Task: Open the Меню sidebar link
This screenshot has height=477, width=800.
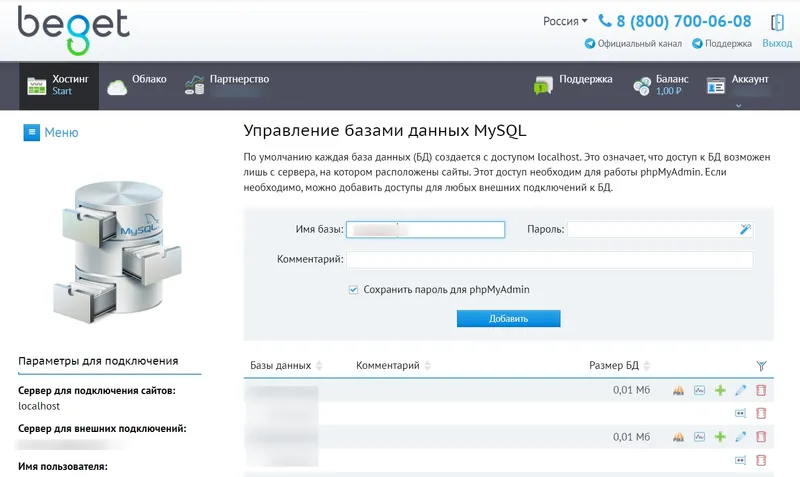Action: click(61, 133)
